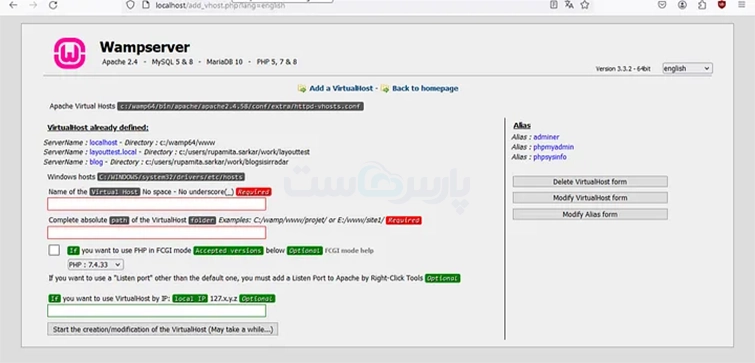Click the VirtualHost already defined heading

click(98, 128)
